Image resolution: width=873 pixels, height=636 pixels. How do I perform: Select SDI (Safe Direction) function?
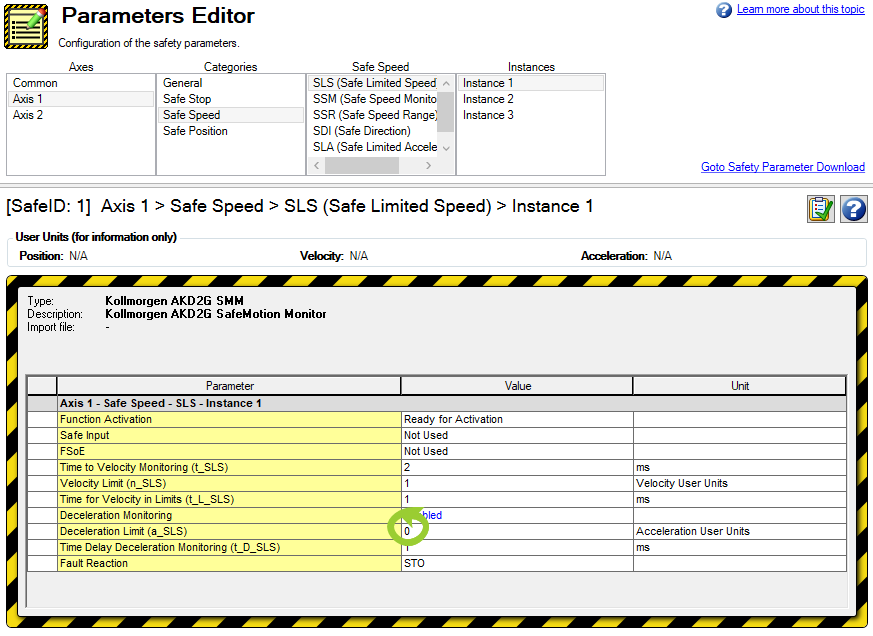coord(373,131)
